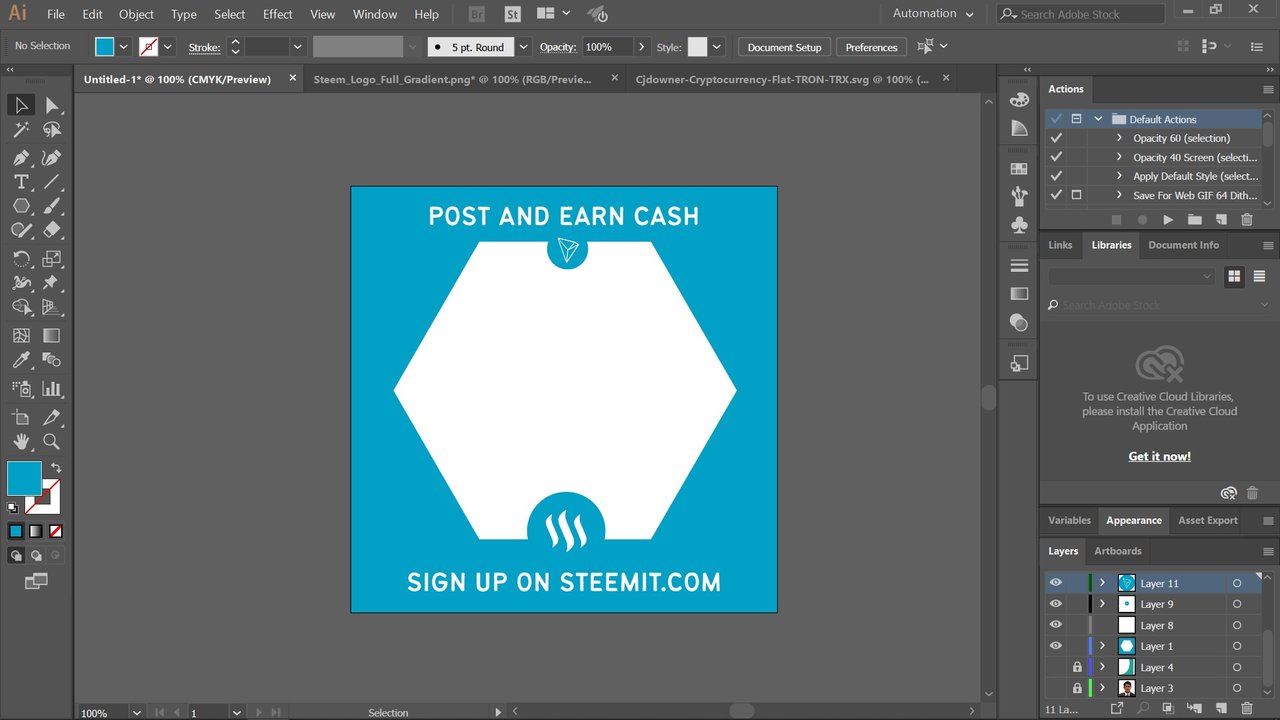
Task: Open the 5 pt. Round brush dropdown
Action: tap(523, 47)
